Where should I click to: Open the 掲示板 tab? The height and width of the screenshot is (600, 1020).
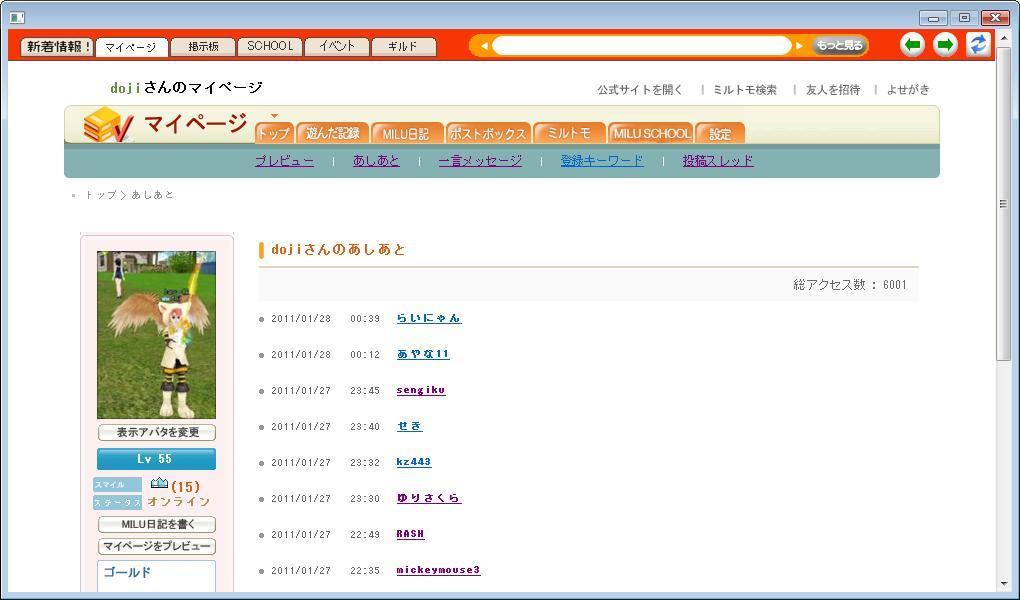[203, 46]
